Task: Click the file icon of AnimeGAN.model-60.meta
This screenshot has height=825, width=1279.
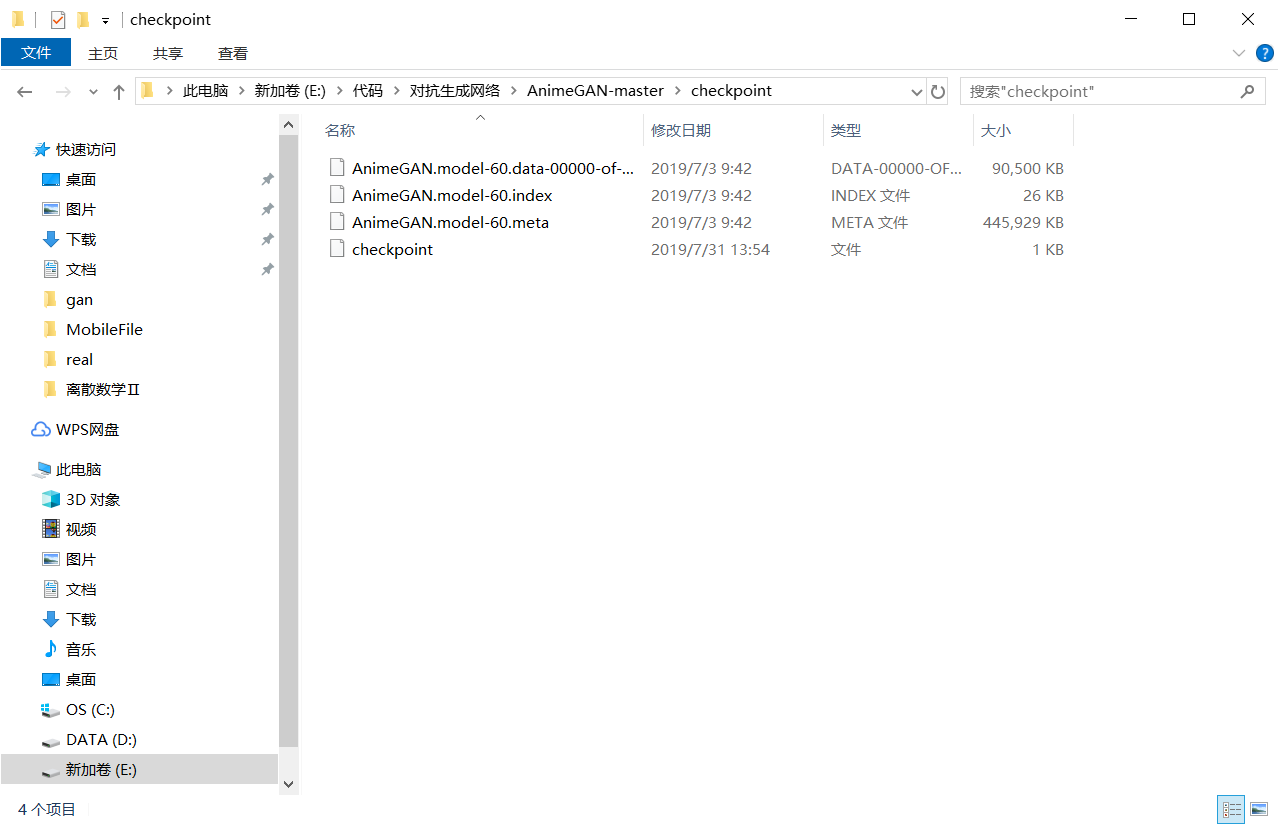Action: [x=337, y=222]
